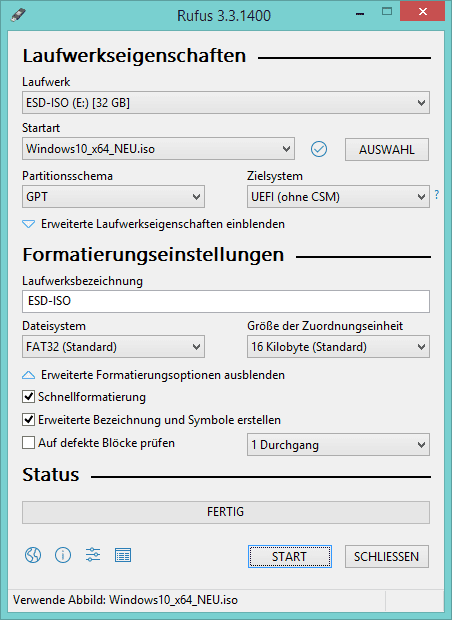The height and width of the screenshot is (620, 452).
Task: Expand Erweiterte Laufwerkseigenschaften einblenden
Action: [x=153, y=224]
